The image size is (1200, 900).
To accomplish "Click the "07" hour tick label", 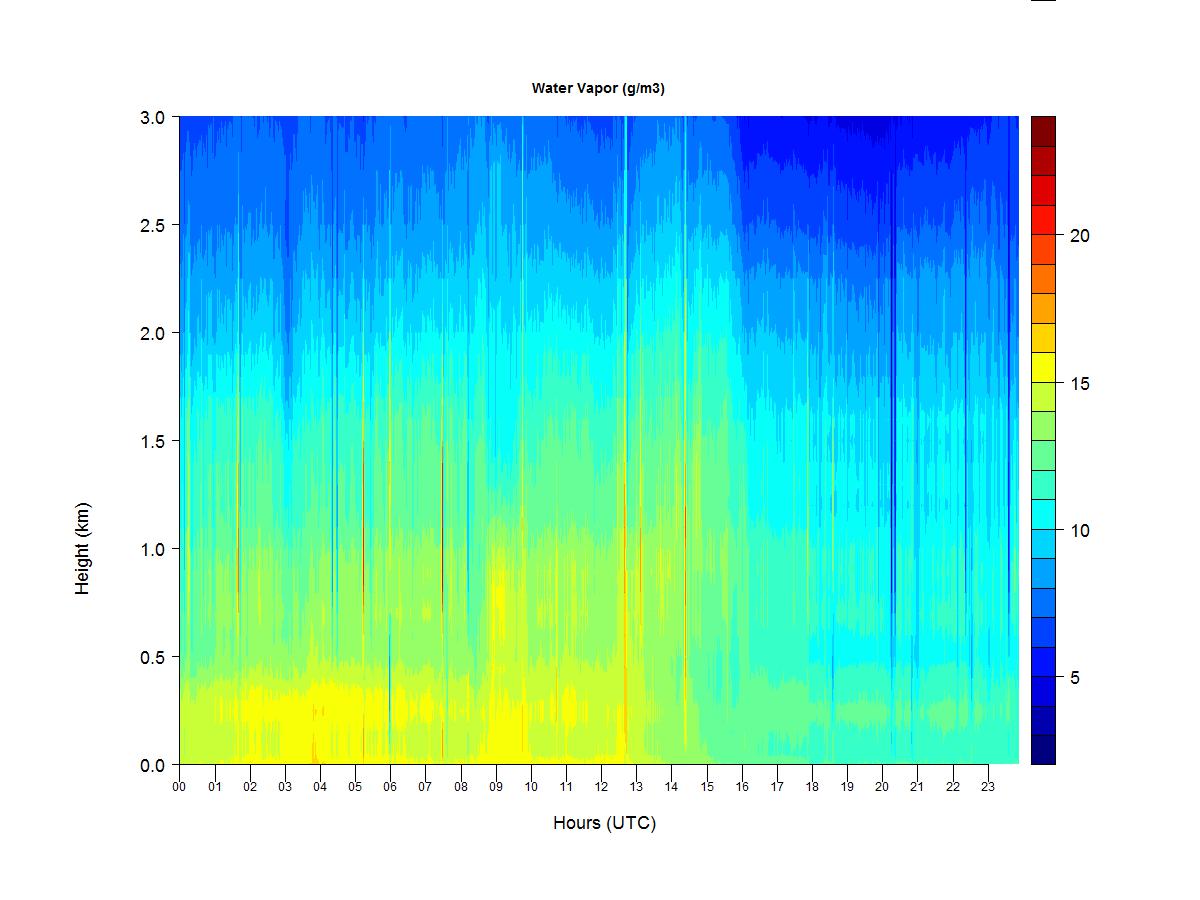I will (x=425, y=787).
